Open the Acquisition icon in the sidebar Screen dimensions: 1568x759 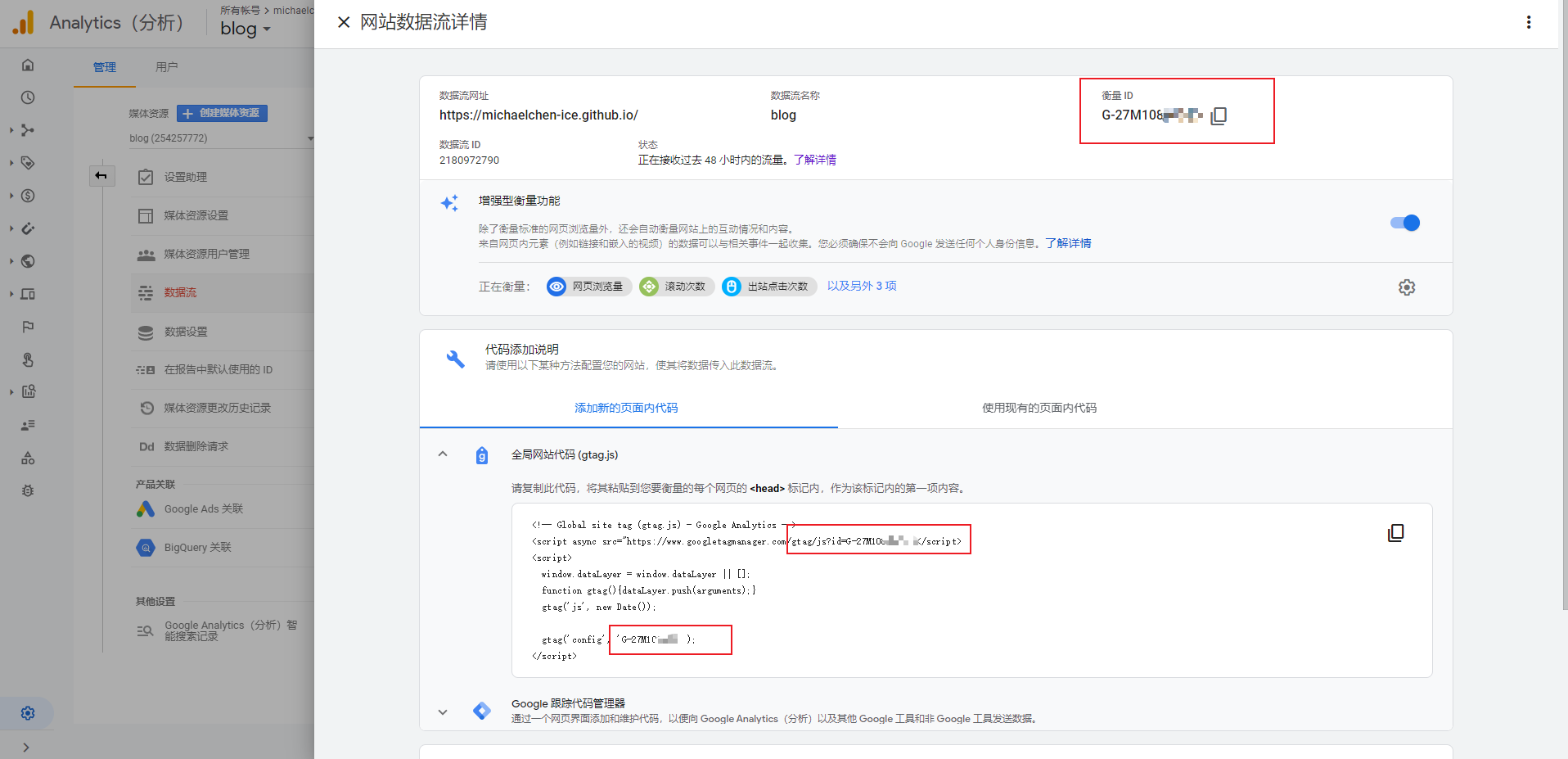[28, 130]
